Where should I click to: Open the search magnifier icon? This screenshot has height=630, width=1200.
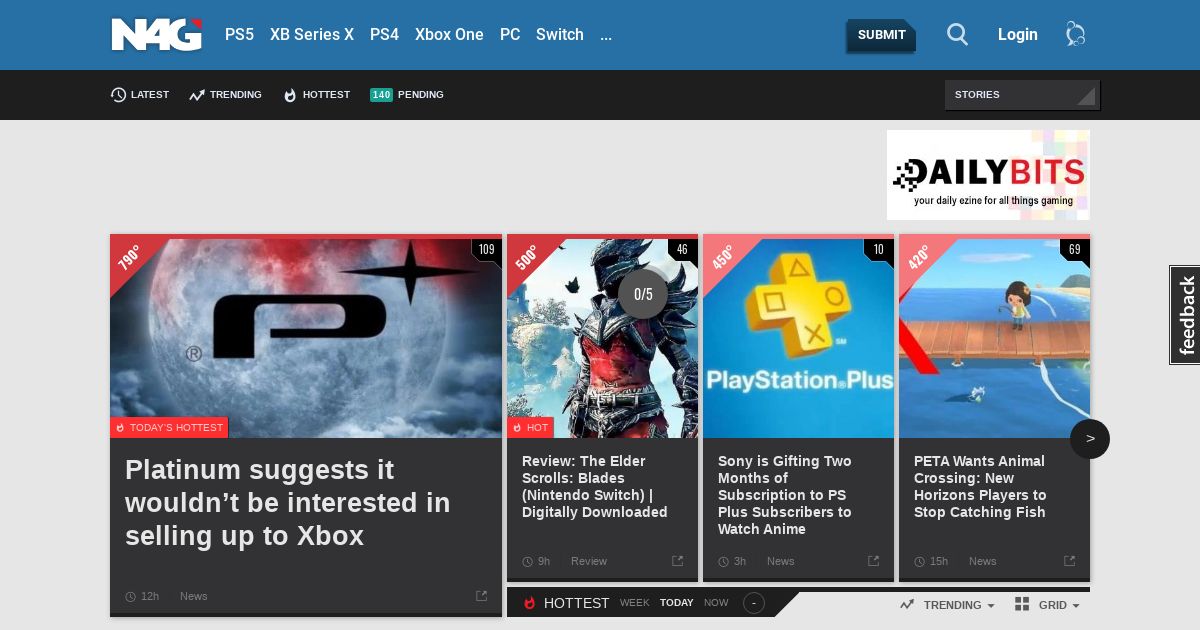(x=957, y=35)
